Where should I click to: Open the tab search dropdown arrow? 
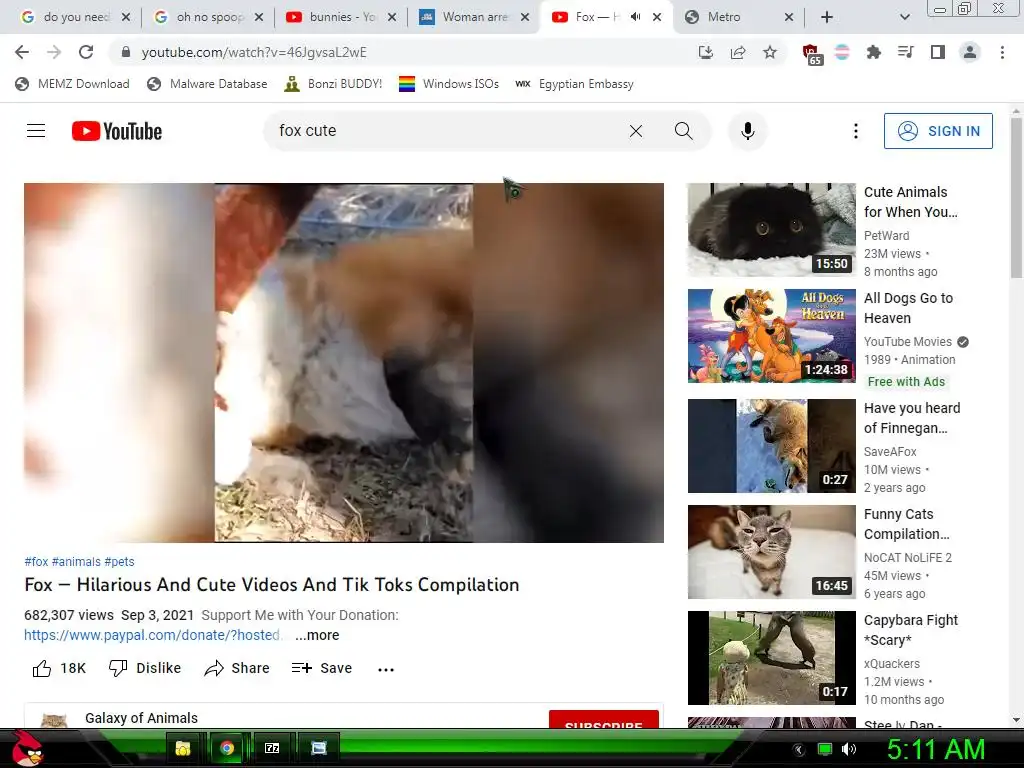904,17
